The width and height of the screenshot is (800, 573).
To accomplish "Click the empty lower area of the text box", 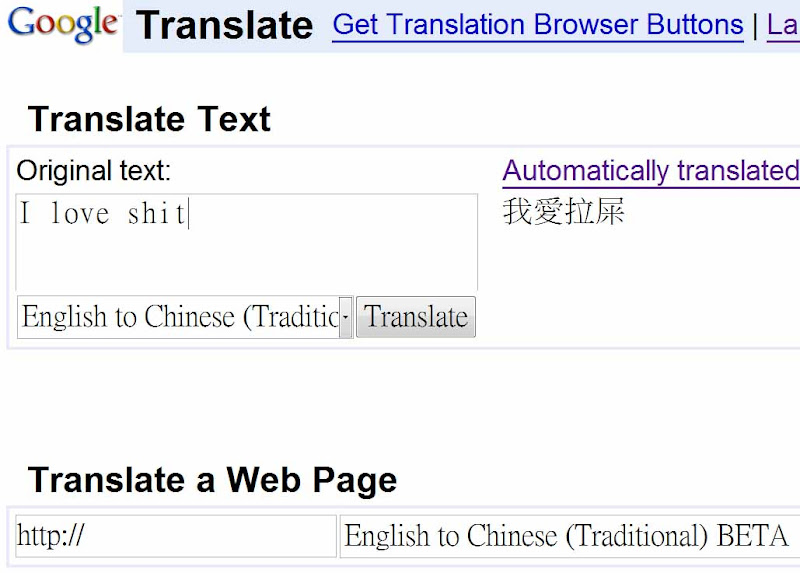I will pyautogui.click(x=246, y=265).
